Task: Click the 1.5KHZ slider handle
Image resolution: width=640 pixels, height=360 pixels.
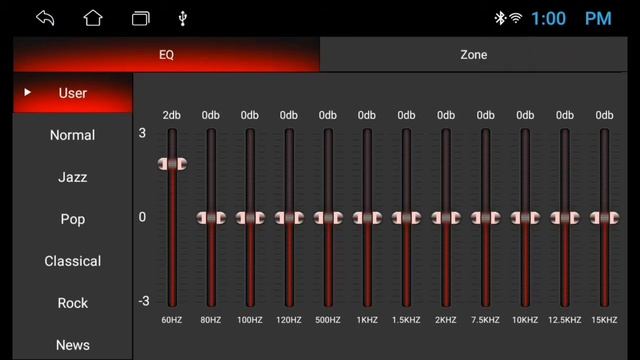Action: coord(407,218)
